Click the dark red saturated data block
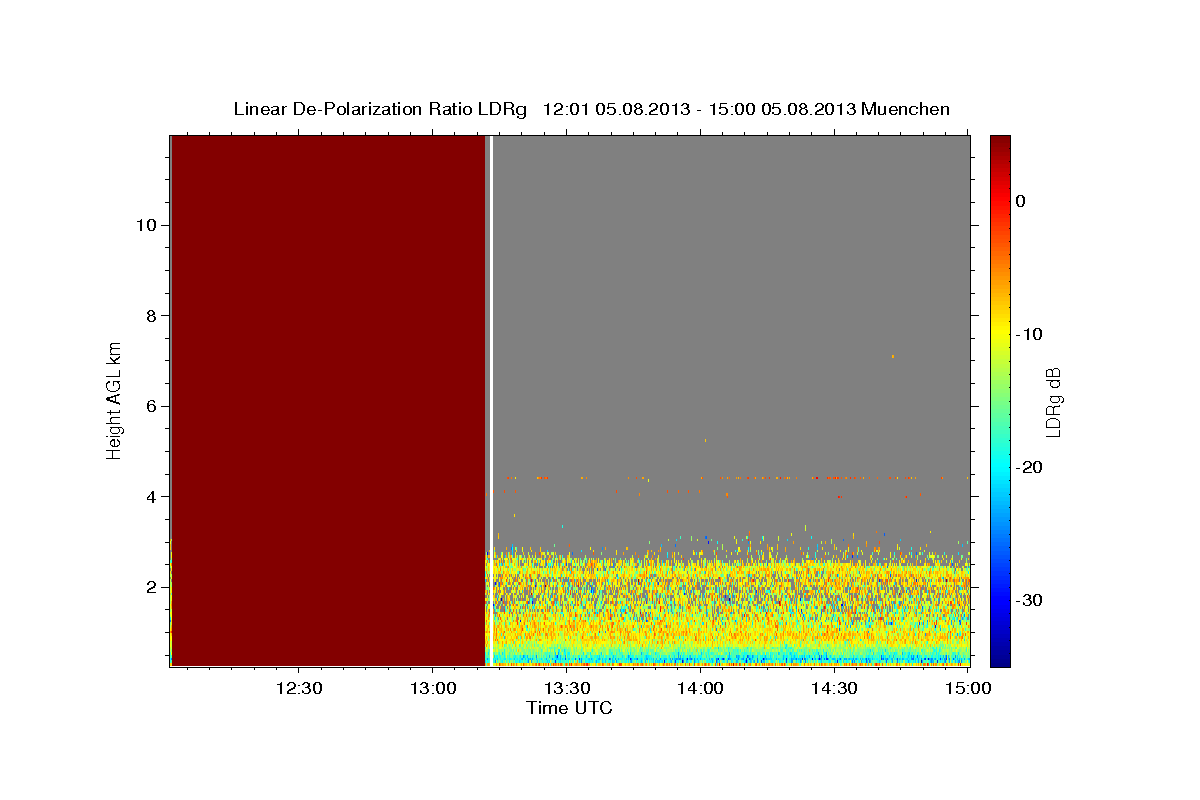The height and width of the screenshot is (800, 1200). [x=328, y=400]
